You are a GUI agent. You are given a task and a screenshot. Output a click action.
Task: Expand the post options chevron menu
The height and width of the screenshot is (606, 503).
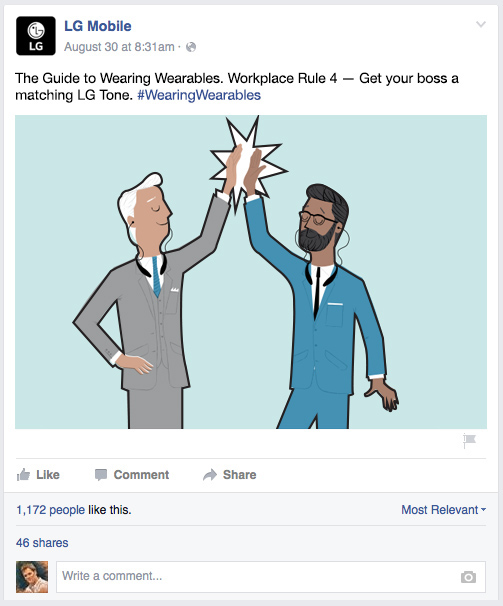pyautogui.click(x=481, y=24)
